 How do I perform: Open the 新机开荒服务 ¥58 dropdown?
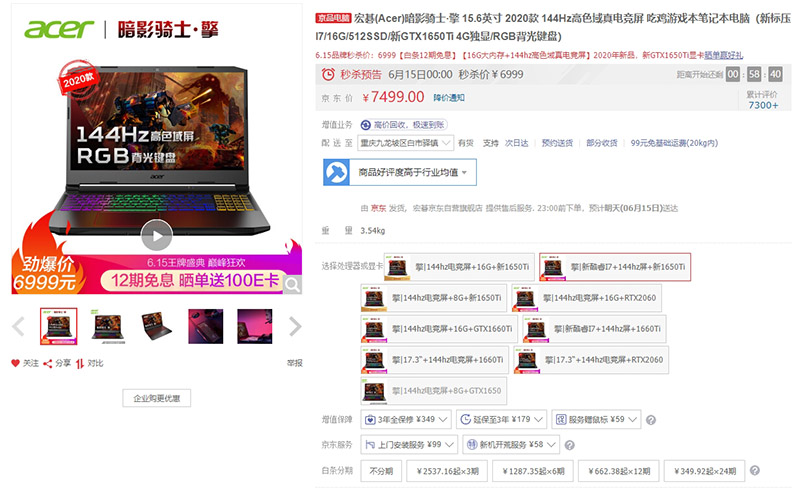pyautogui.click(x=511, y=445)
